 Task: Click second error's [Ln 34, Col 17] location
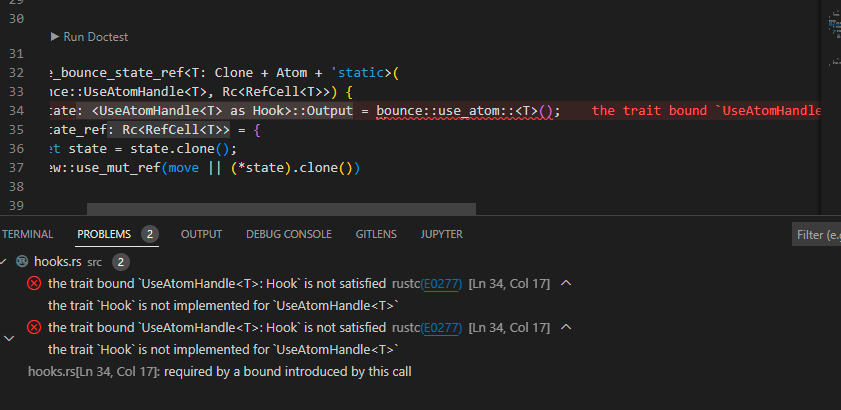pyautogui.click(x=509, y=328)
